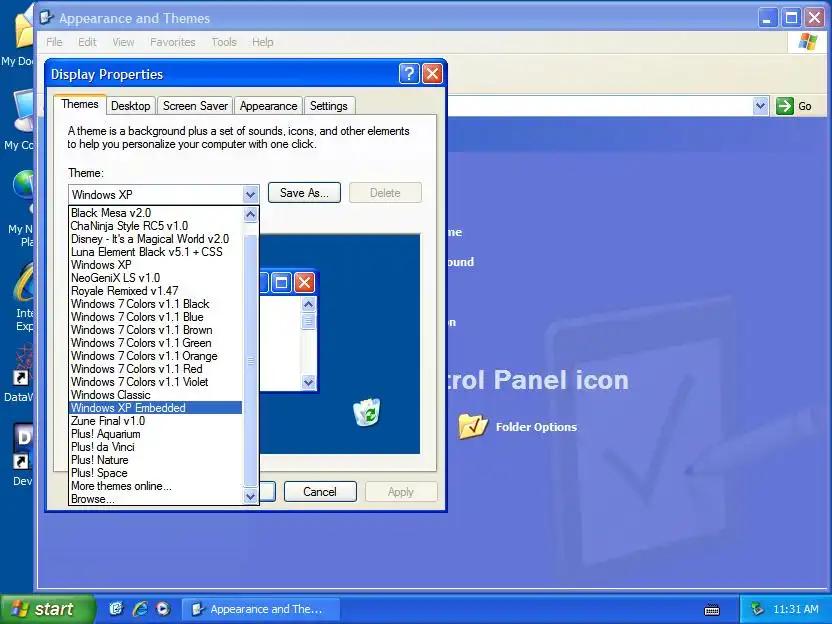Click the theme list scrollbar thumb
832x624 pixels.
click(250, 361)
